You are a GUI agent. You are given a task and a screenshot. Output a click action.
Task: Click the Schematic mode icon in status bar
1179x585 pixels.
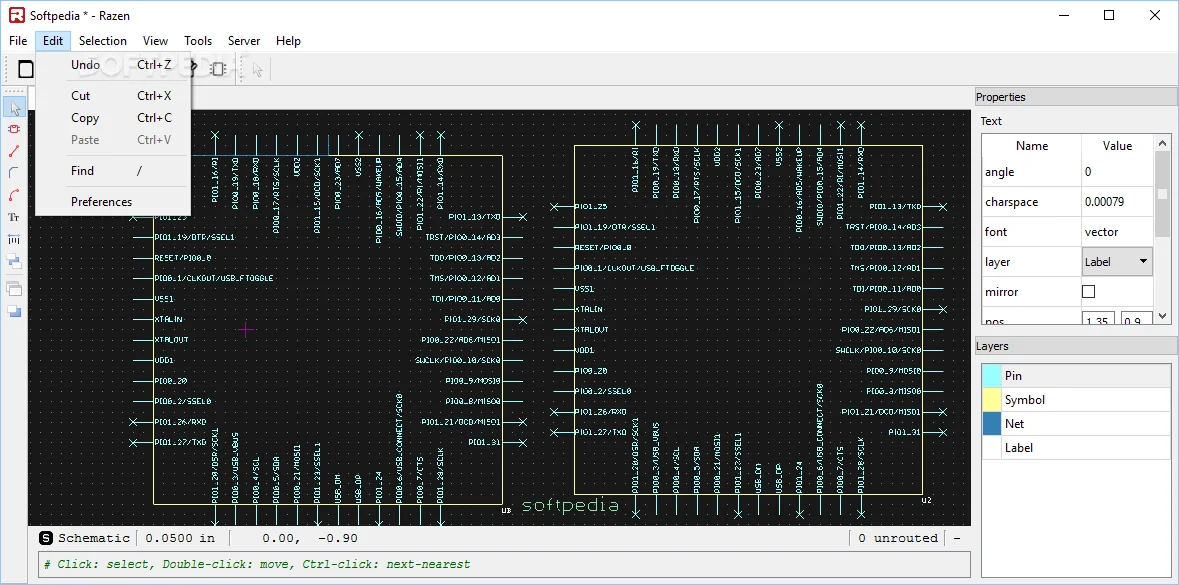(x=46, y=538)
